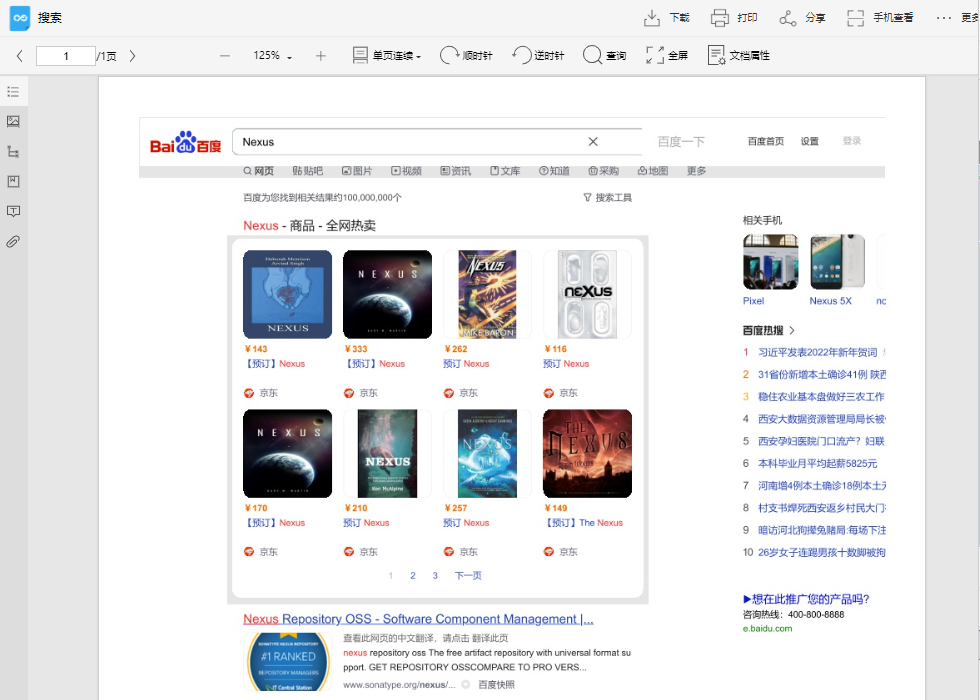The height and width of the screenshot is (700, 980).
Task: Open the annotation comment sidebar icon
Action: click(13, 211)
